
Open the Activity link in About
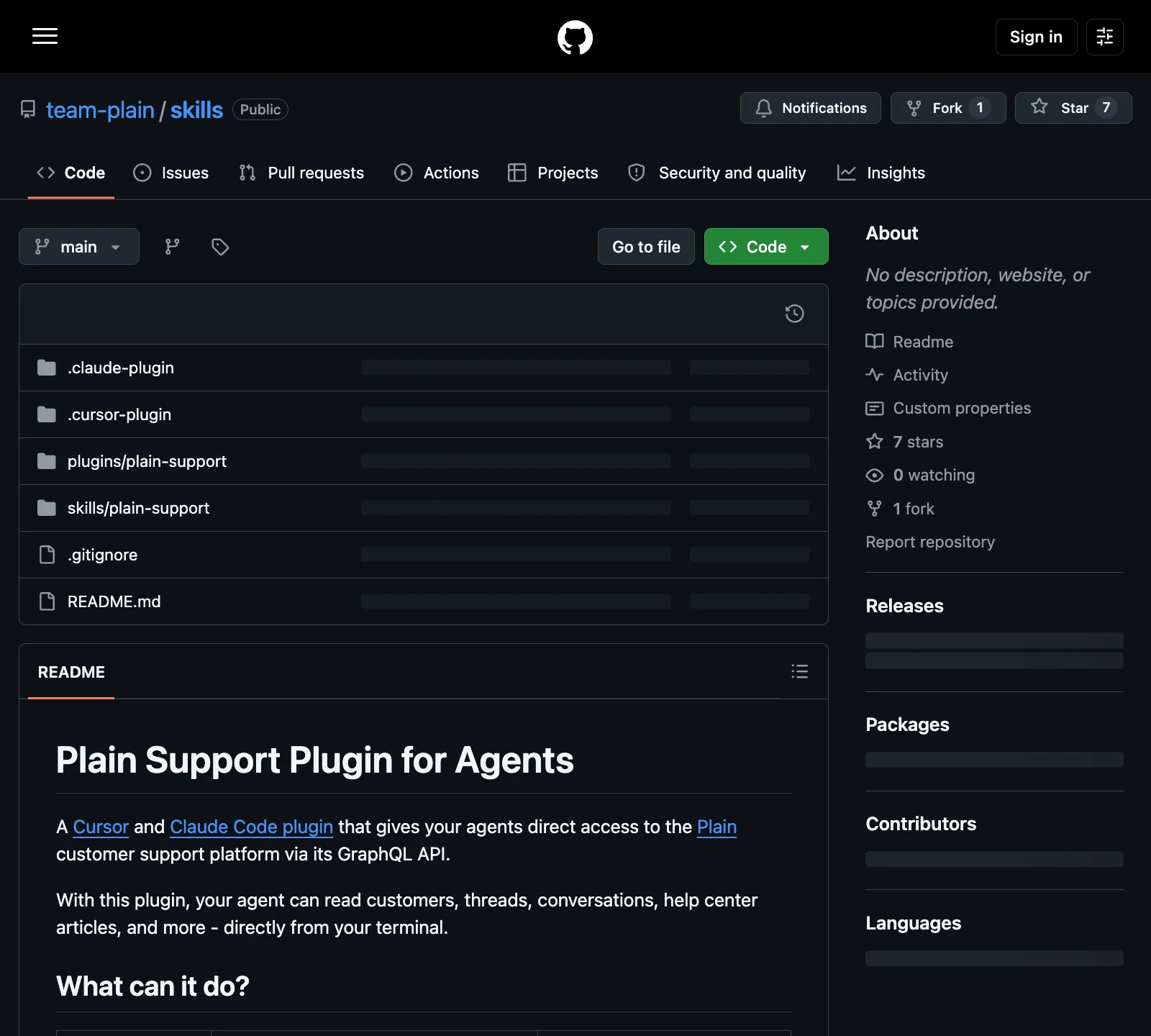click(x=906, y=375)
